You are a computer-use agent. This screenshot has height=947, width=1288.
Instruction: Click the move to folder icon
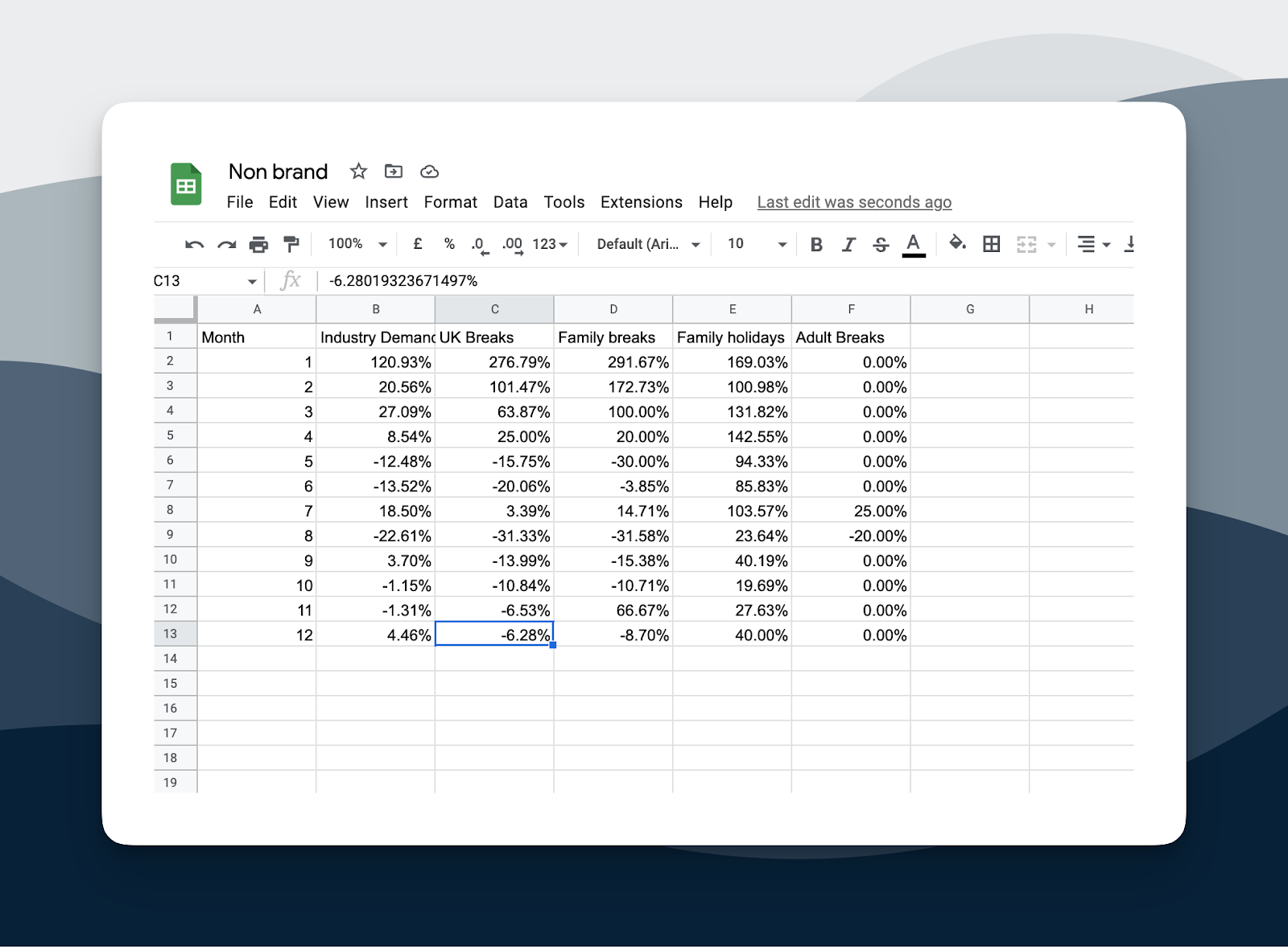click(x=394, y=171)
